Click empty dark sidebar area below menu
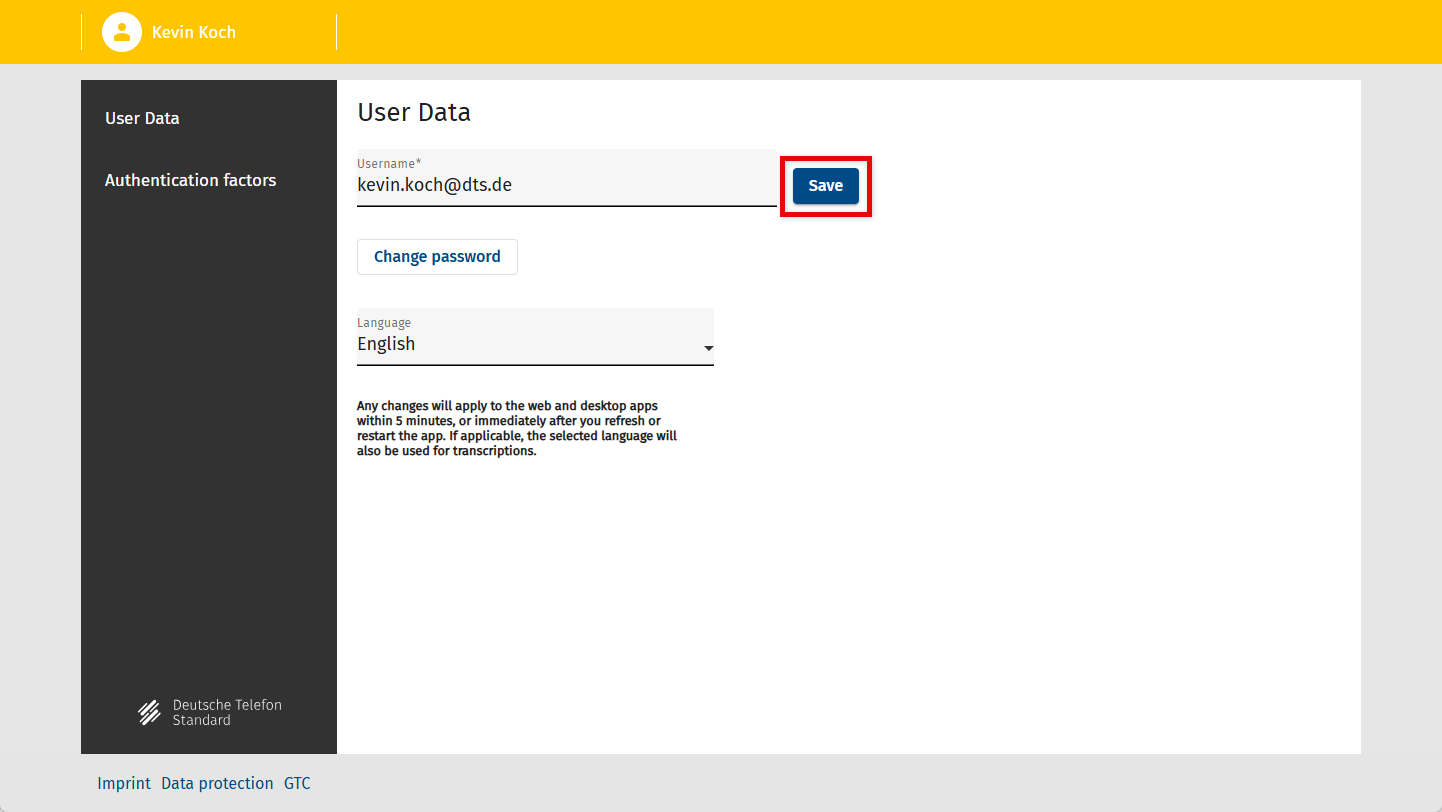The height and width of the screenshot is (812, 1442). point(208,450)
